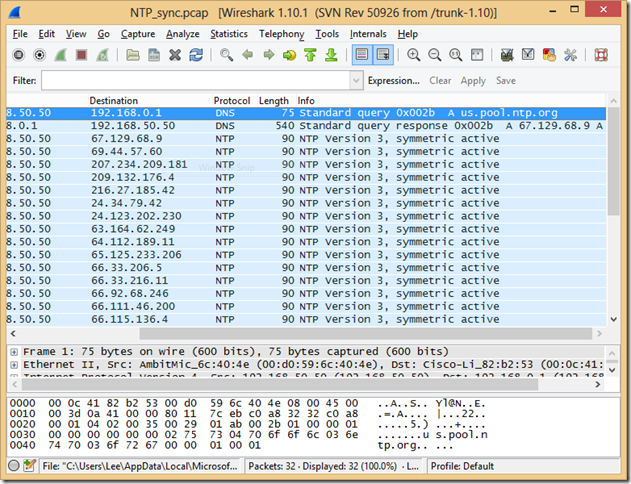Screen dimensions: 631x484
Task: Open the Analyze menu
Action: point(183,34)
